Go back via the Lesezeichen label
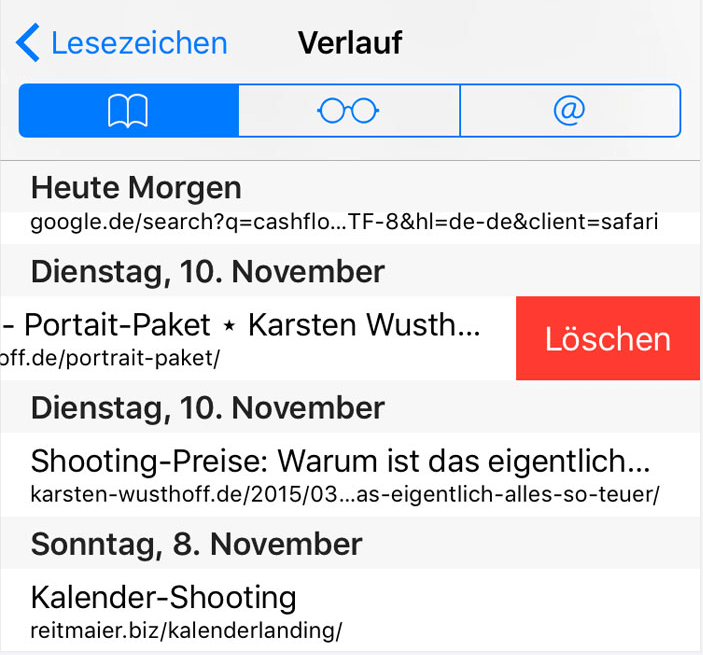This screenshot has height=655, width=703. tap(139, 44)
